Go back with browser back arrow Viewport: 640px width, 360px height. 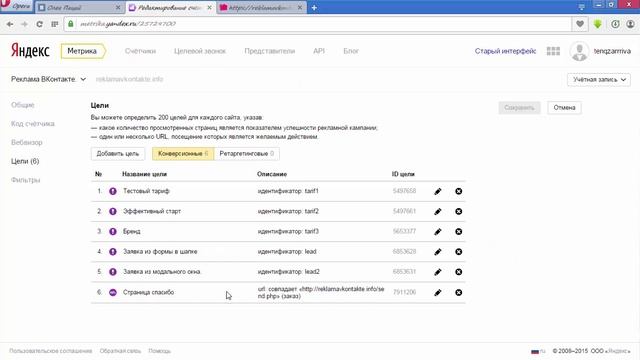(10, 24)
